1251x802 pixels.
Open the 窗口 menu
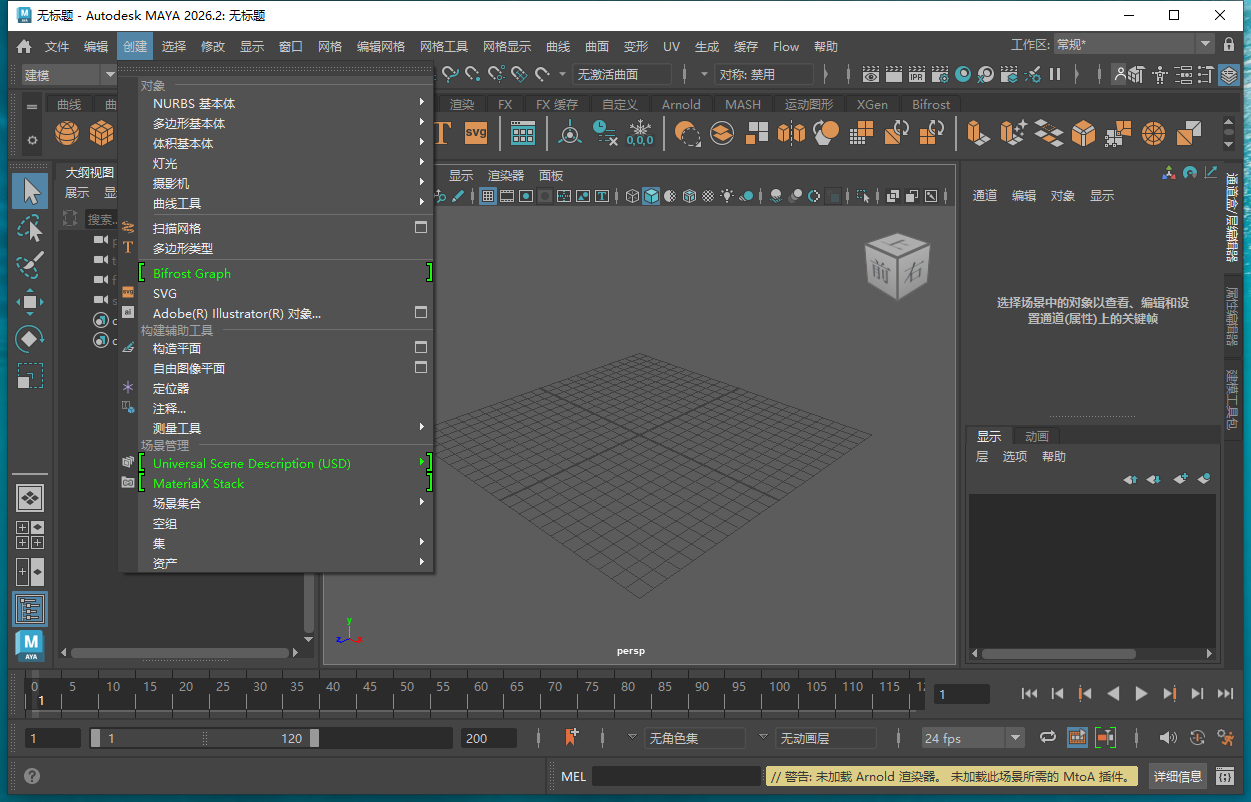pos(291,46)
